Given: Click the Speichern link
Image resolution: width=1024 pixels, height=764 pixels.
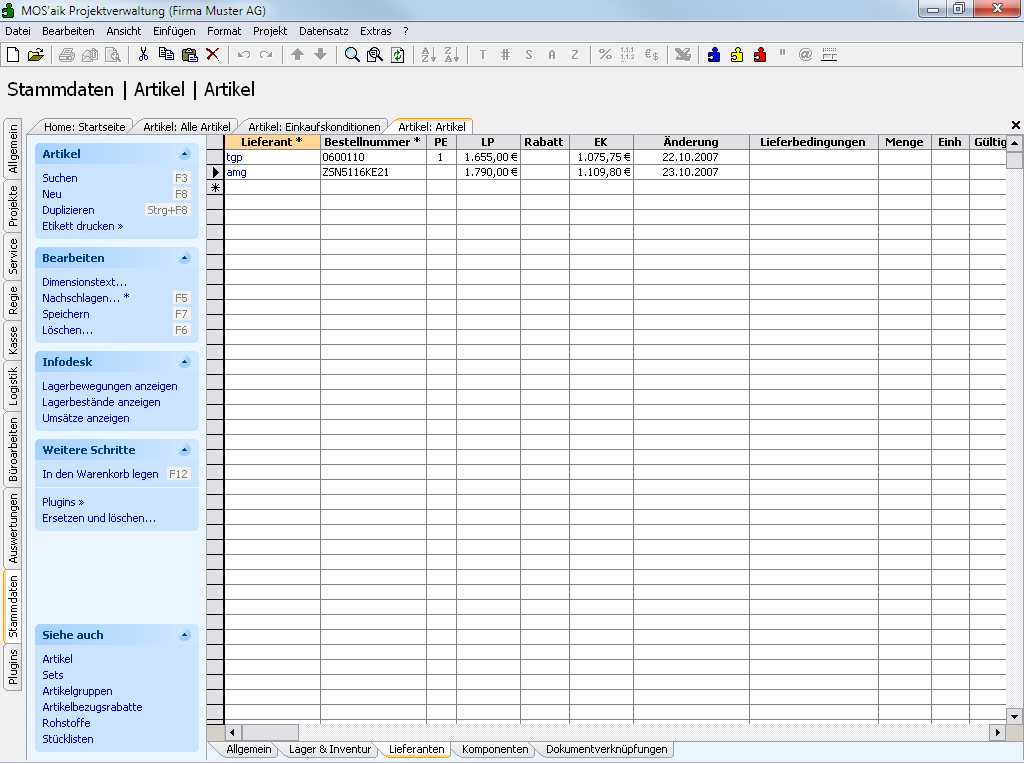Looking at the screenshot, I should 66,314.
